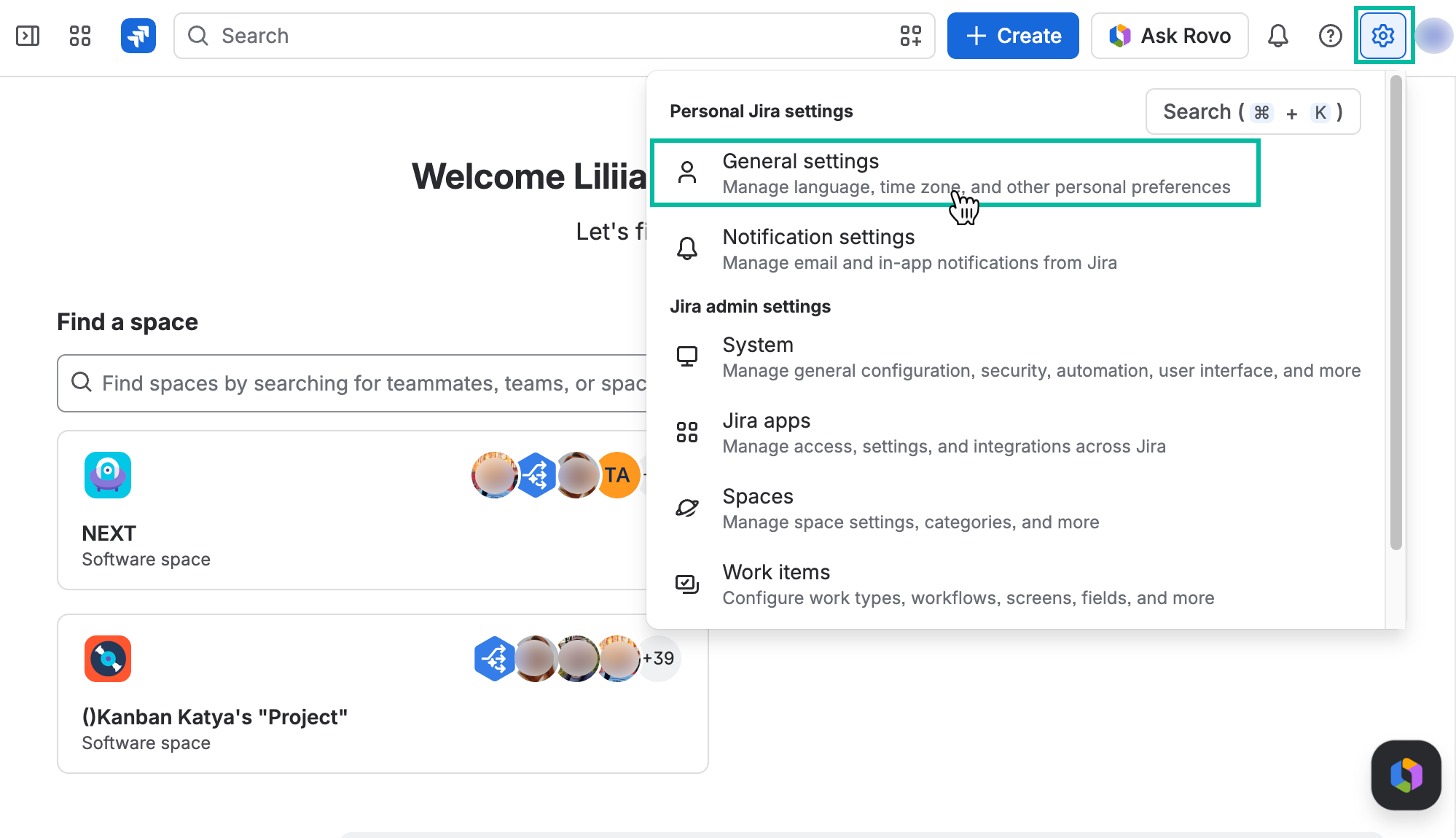Image resolution: width=1456 pixels, height=838 pixels.
Task: Open the app switcher grid icon
Action: pyautogui.click(x=80, y=36)
